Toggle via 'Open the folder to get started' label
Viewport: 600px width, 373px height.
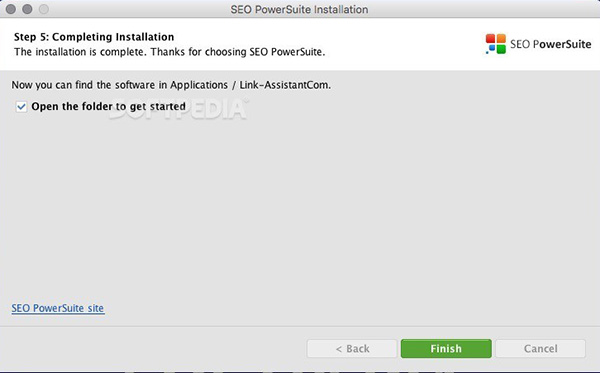108,106
